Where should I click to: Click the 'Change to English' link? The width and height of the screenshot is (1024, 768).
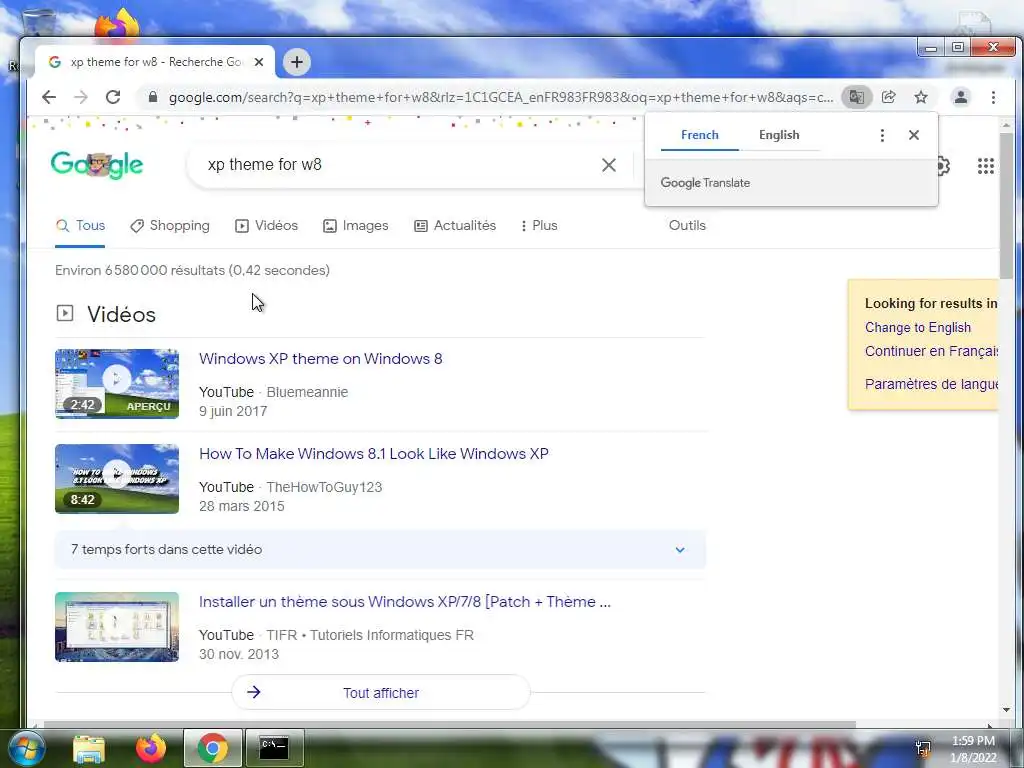point(918,327)
